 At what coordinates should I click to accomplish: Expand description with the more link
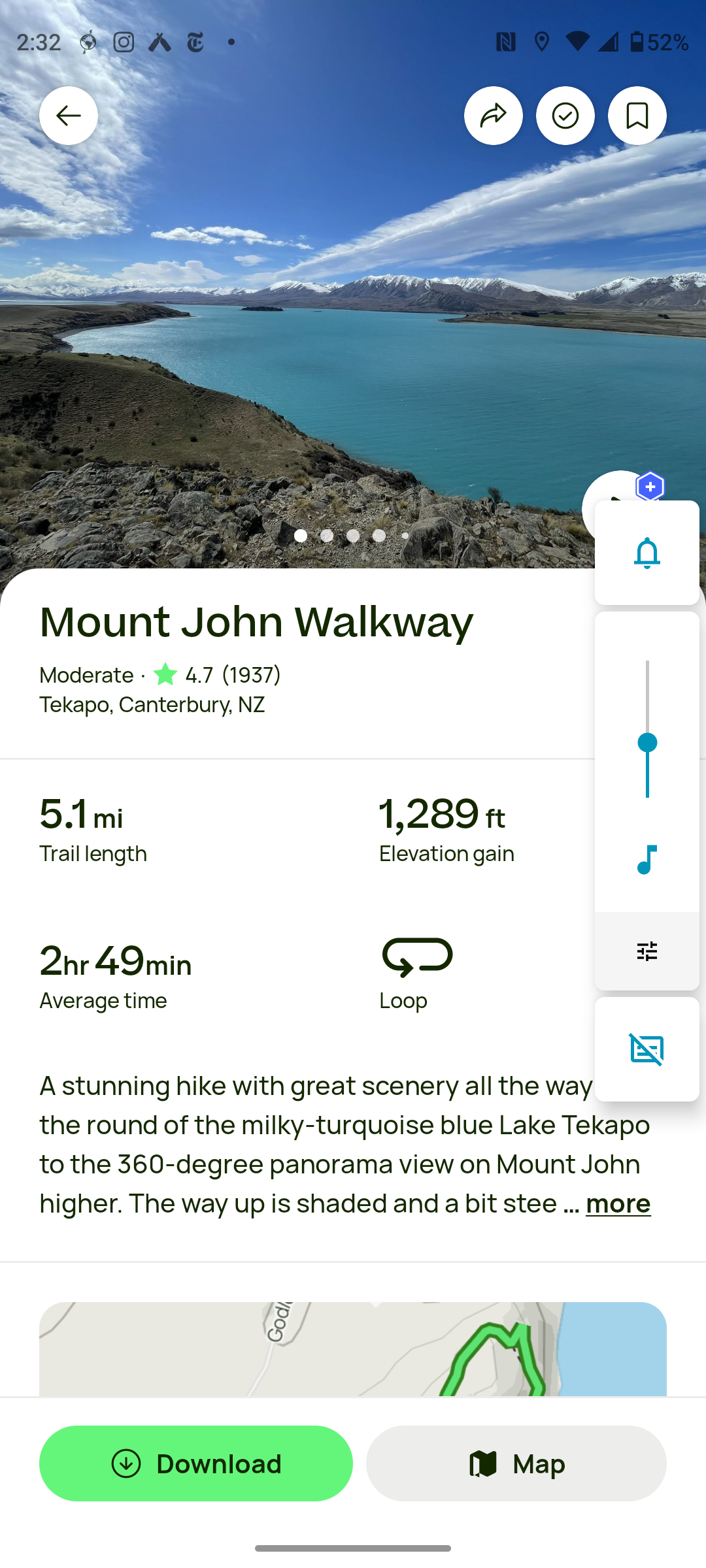point(618,1203)
